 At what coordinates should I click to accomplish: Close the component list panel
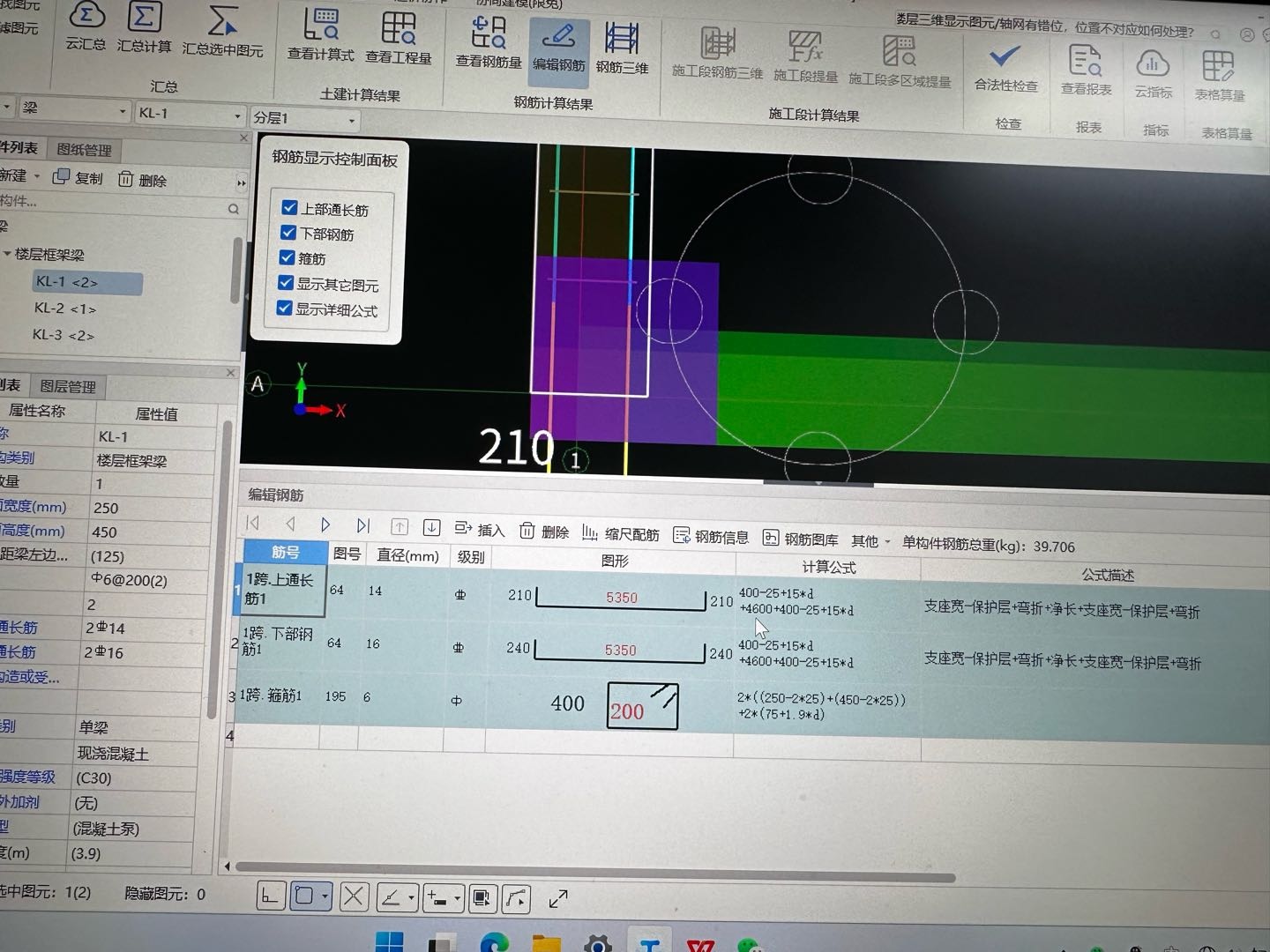pos(244,138)
